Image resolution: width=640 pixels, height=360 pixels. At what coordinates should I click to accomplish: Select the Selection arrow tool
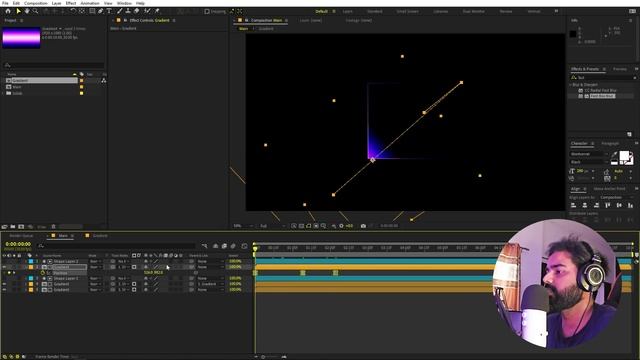[18, 11]
